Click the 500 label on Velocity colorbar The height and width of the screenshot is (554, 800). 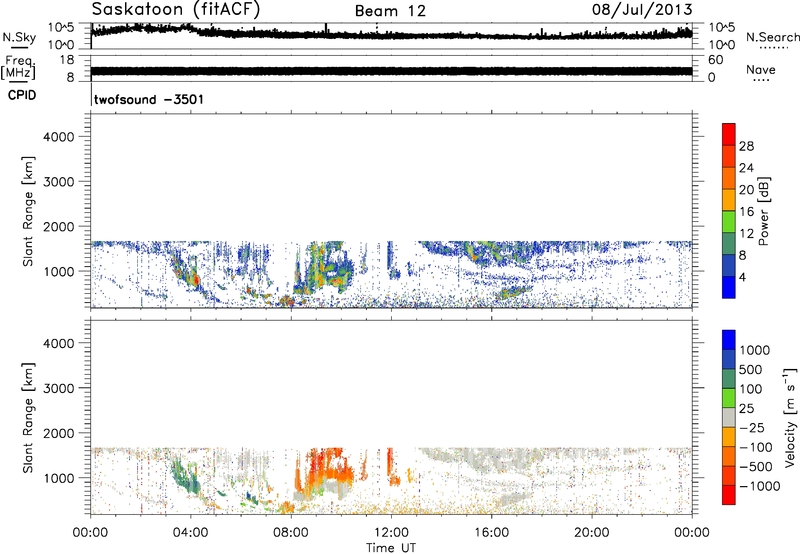click(753, 369)
